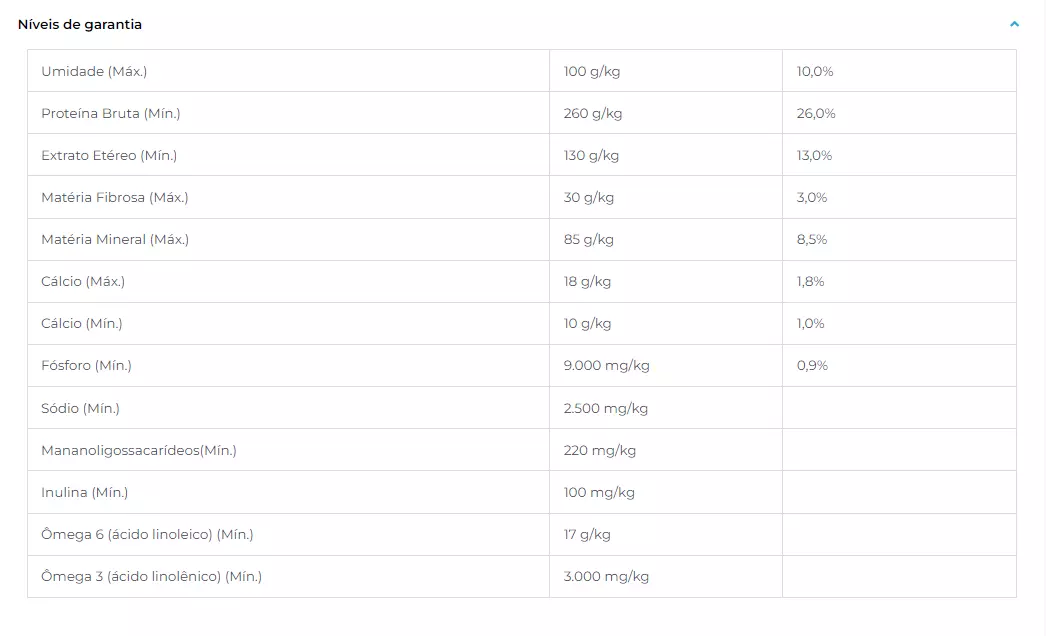Collapse the Níveis de garantia section chevron
The height and width of the screenshot is (636, 1046).
point(1014,24)
